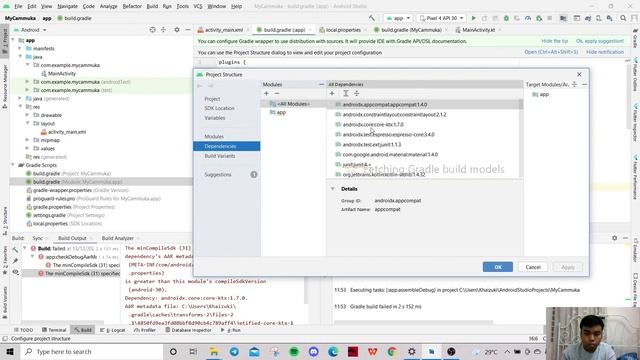Click the Hide notification link
The height and width of the screenshot is (360, 640).
pos(605,52)
